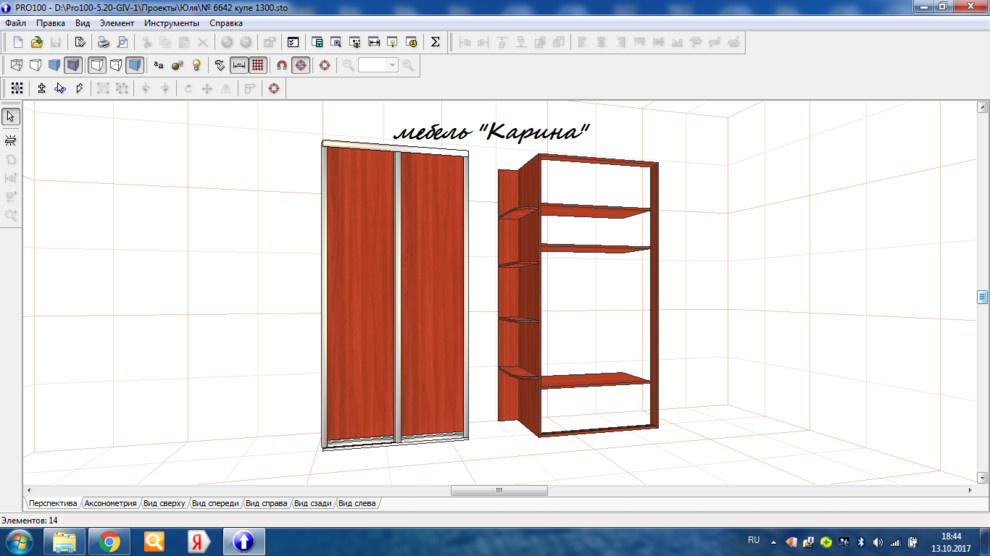
Task: Click the Print icon in the toolbar
Action: pos(102,42)
